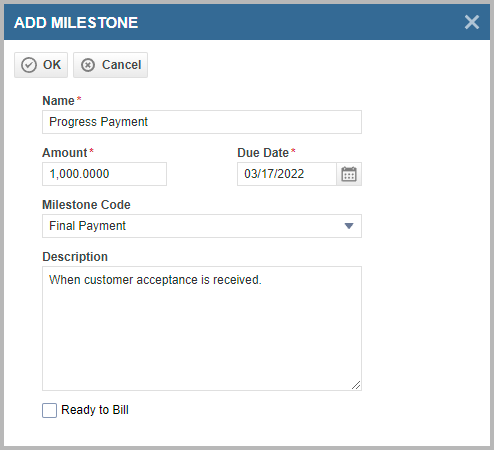Focus the Amount field with 1,000.0000

click(104, 174)
